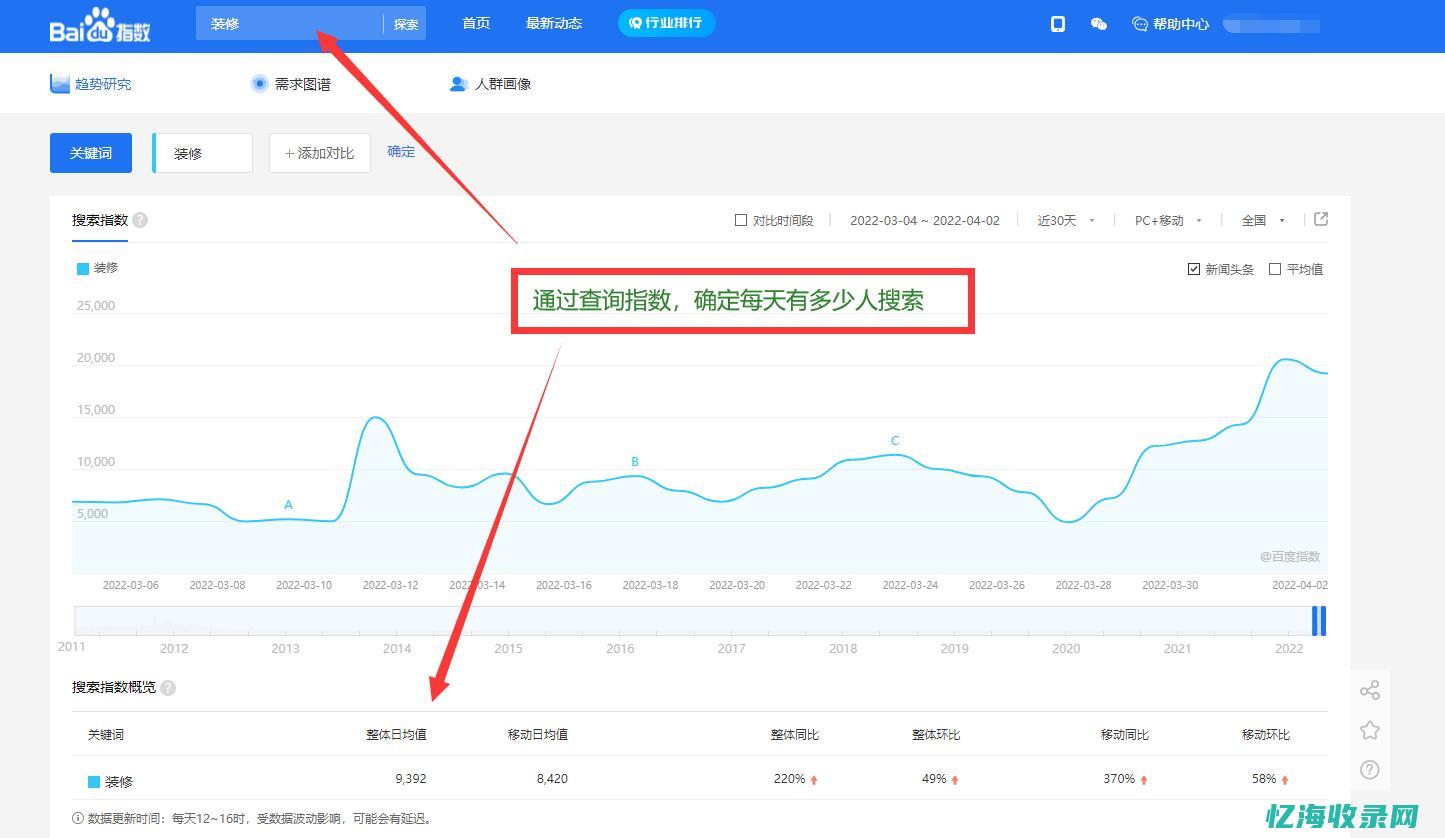Click year 2020 on the timeline overview
Image resolution: width=1445 pixels, height=838 pixels.
(x=1066, y=649)
